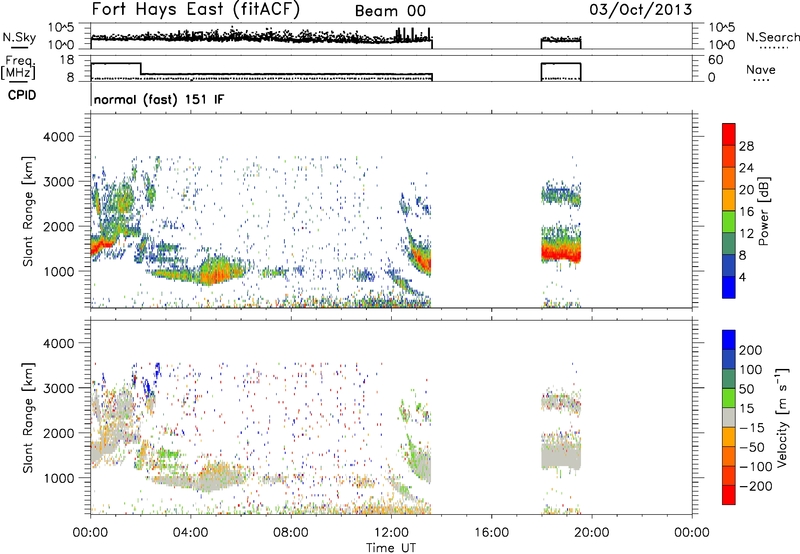Click the 'Velocity [m s-1]' color bar label
Image resolution: width=800 pixels, height=554 pixels.
pyautogui.click(x=782, y=417)
